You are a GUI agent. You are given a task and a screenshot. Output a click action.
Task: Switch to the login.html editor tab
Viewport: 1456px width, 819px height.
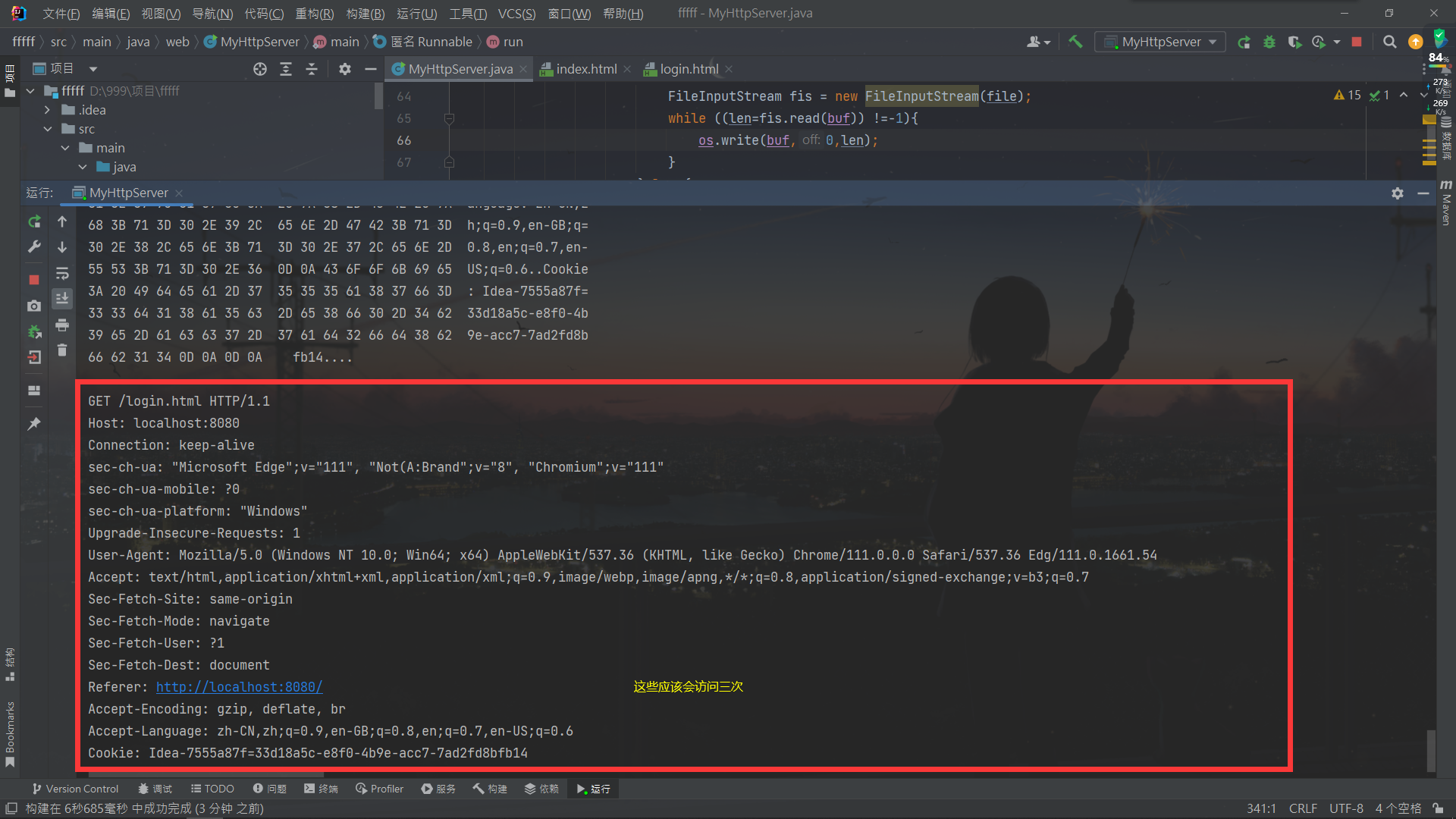pyautogui.click(x=689, y=69)
